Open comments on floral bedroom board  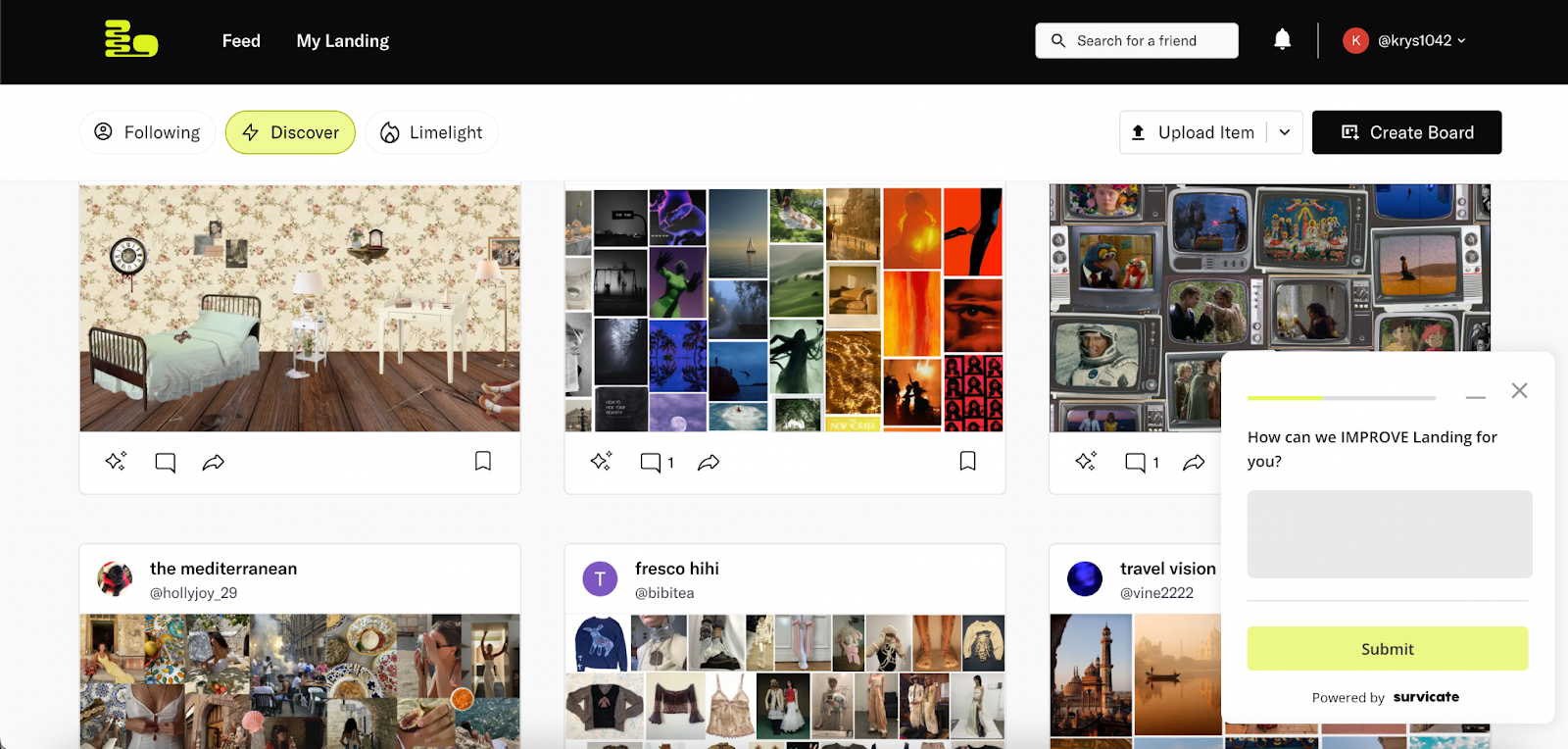(166, 462)
